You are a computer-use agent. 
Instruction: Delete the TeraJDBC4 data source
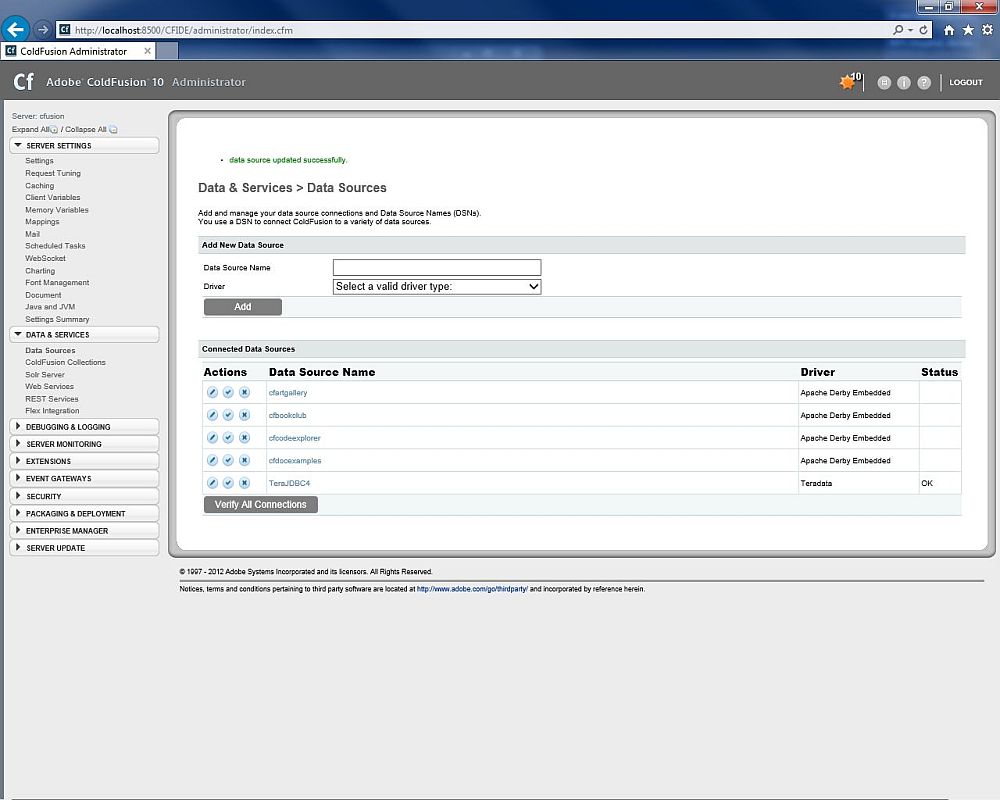click(x=244, y=483)
